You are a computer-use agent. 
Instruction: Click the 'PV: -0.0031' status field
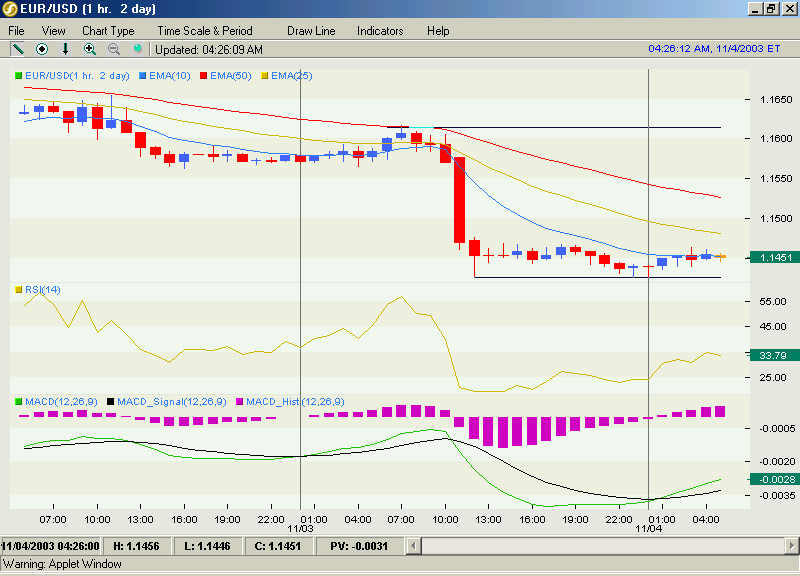click(x=359, y=546)
